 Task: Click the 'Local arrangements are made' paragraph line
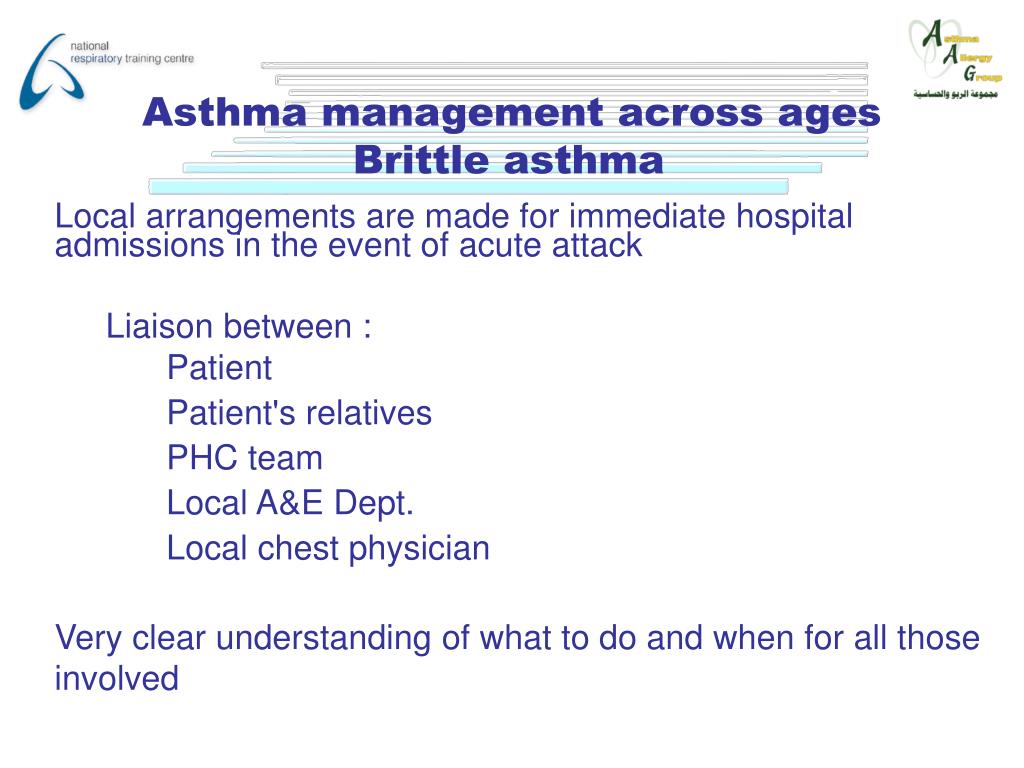click(x=454, y=216)
